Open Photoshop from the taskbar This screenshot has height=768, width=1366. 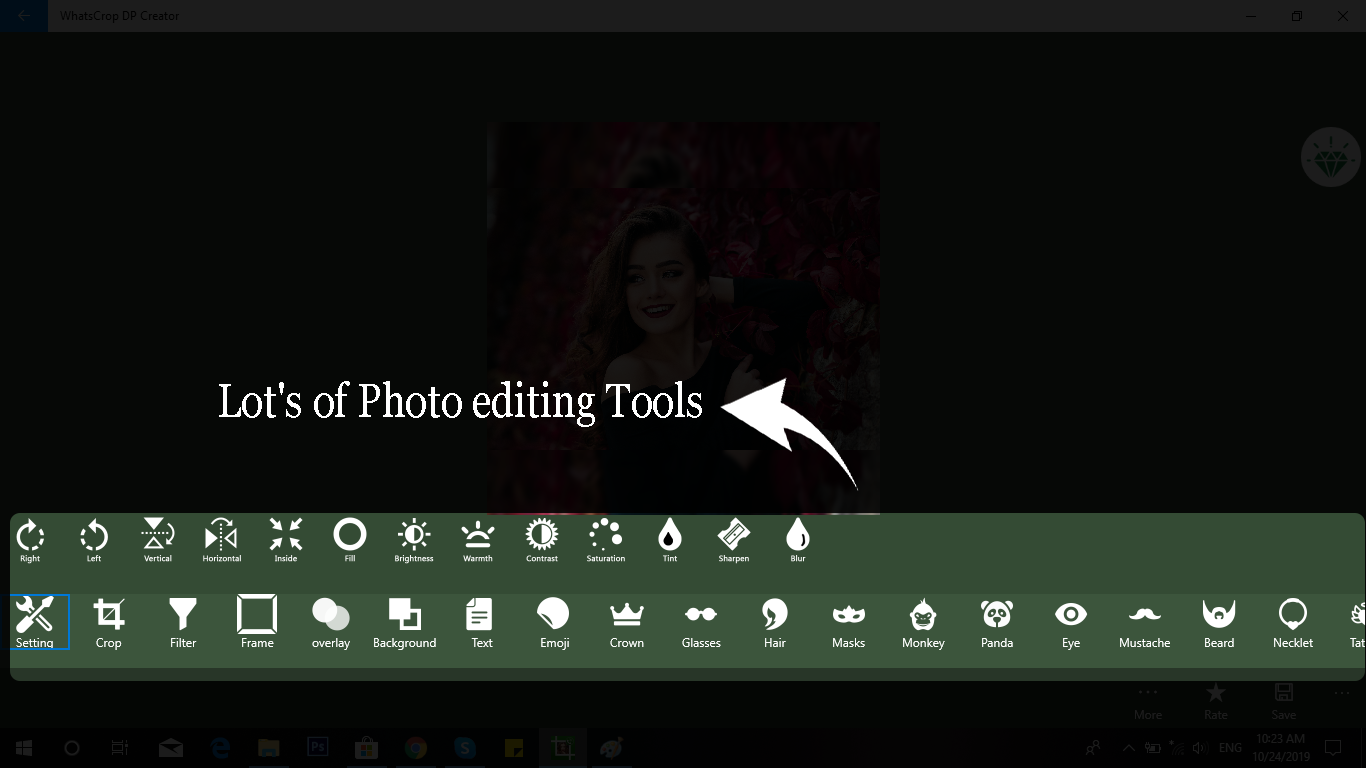318,747
